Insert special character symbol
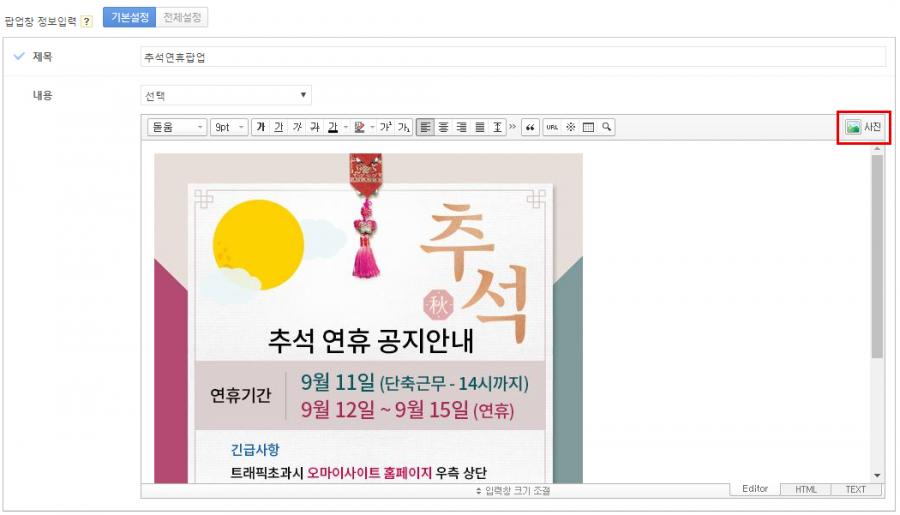The width and height of the screenshot is (900, 515). (570, 128)
